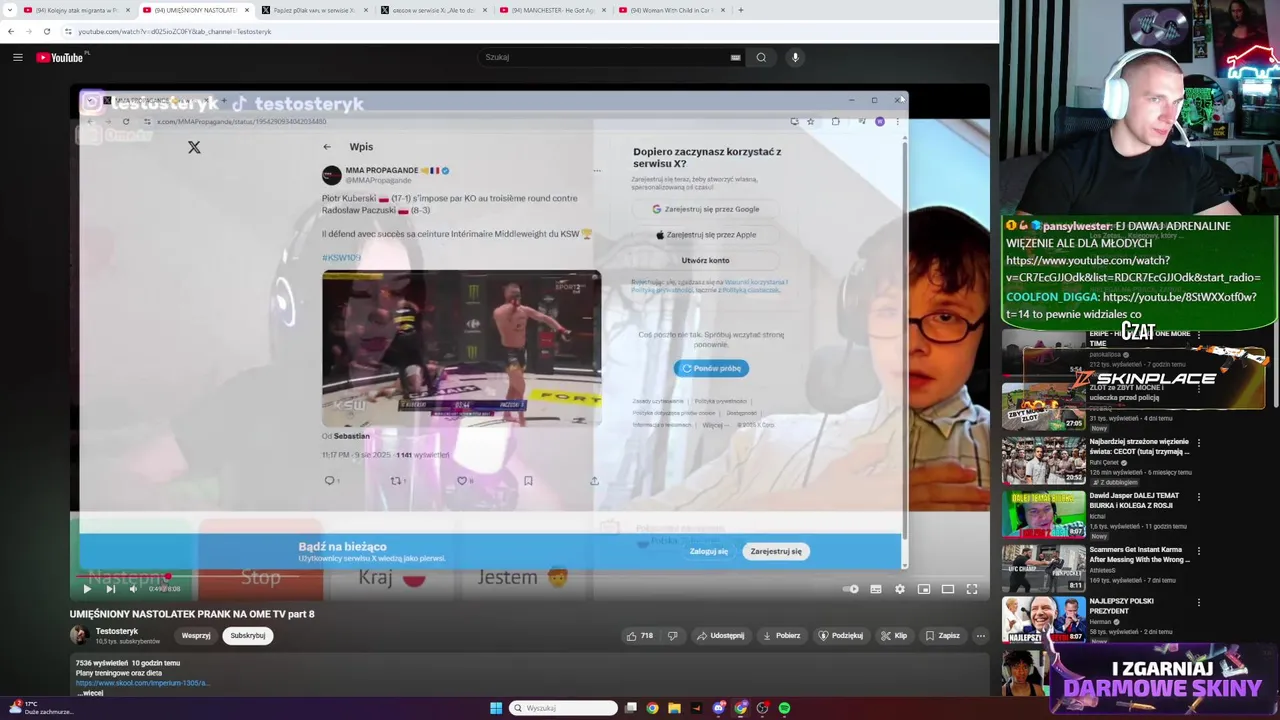Start voice search with microphone icon
The width and height of the screenshot is (1280, 720).
795,57
